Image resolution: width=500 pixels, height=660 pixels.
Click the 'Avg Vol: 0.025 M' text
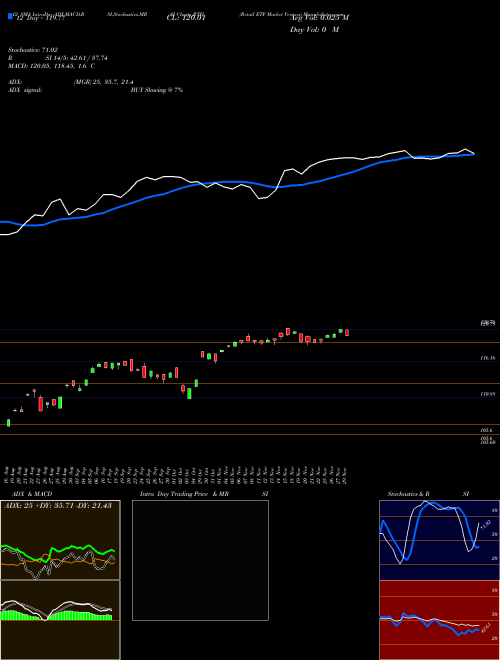319,18
